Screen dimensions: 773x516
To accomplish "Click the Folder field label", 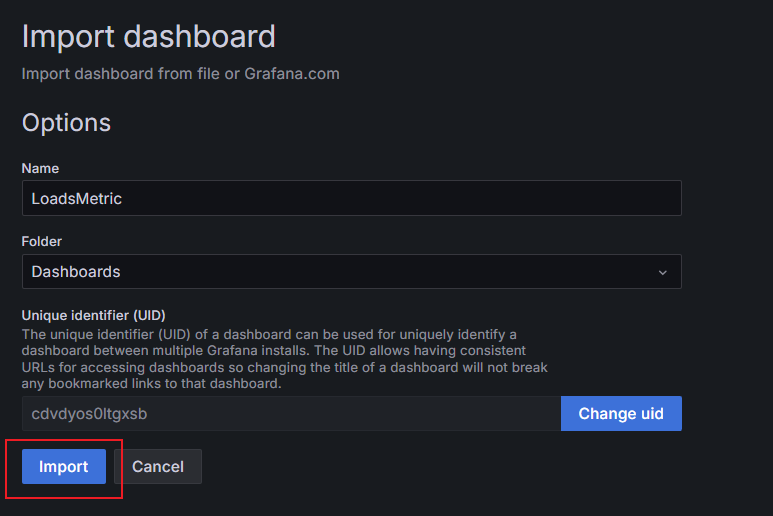I will pyautogui.click(x=42, y=241).
